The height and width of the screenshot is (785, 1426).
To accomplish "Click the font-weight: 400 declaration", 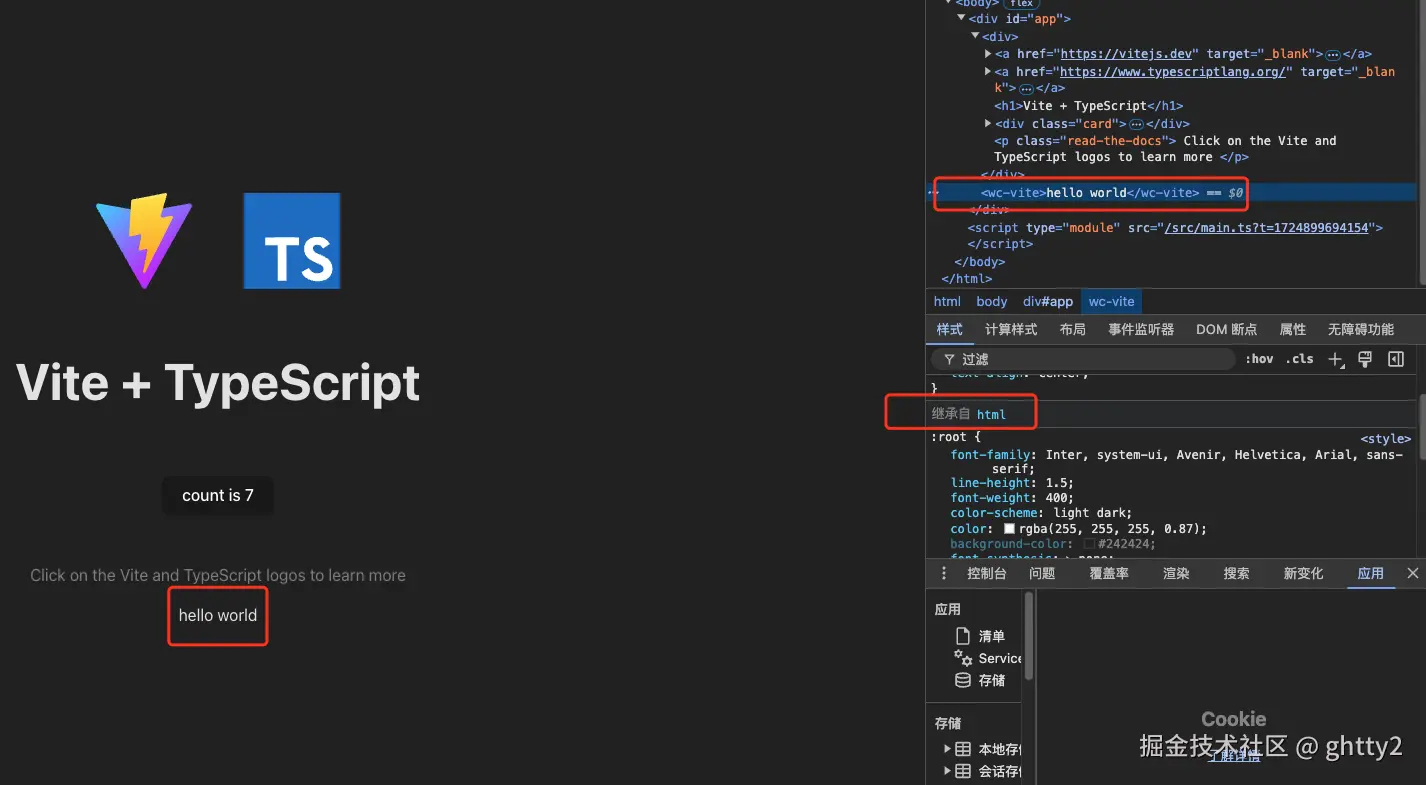I will pyautogui.click(x=1012, y=498).
